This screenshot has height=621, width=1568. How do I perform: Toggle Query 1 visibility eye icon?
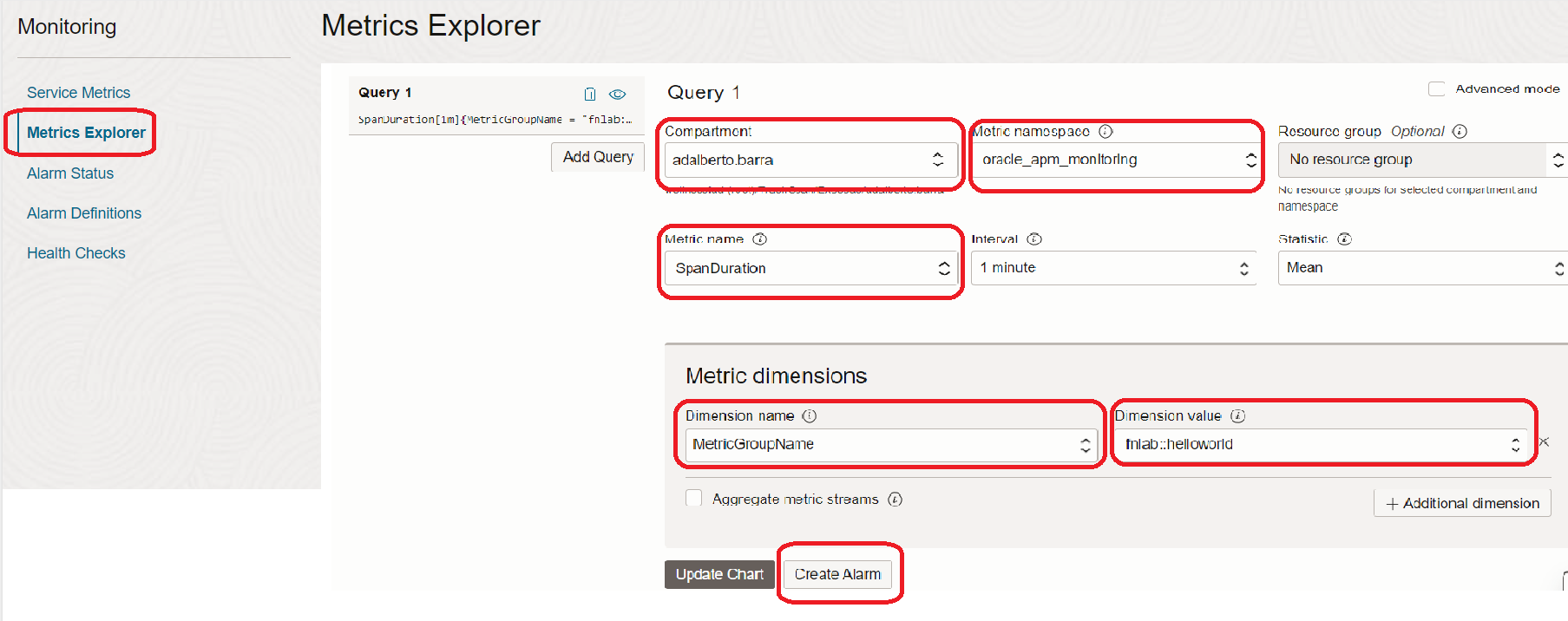pyautogui.click(x=617, y=94)
